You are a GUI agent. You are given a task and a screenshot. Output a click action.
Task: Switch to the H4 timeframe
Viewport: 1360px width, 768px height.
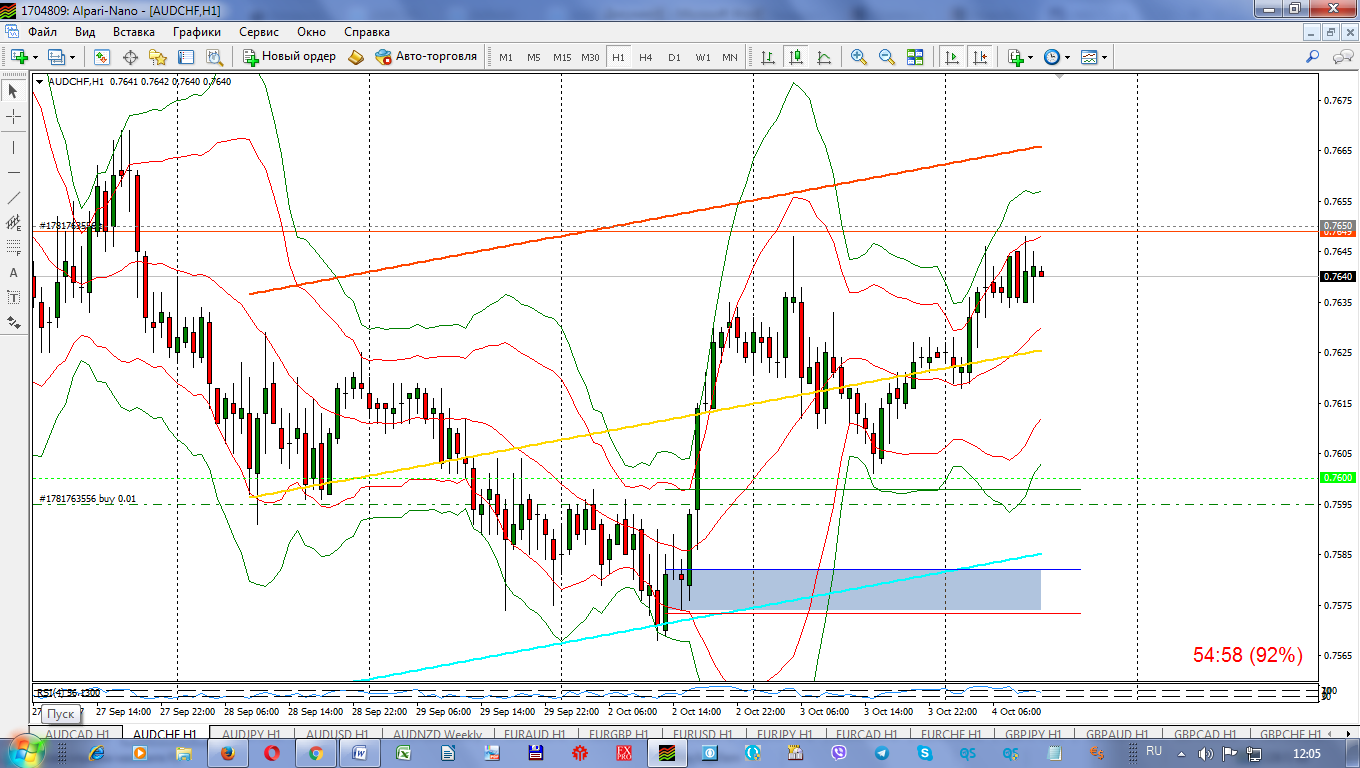pos(646,57)
